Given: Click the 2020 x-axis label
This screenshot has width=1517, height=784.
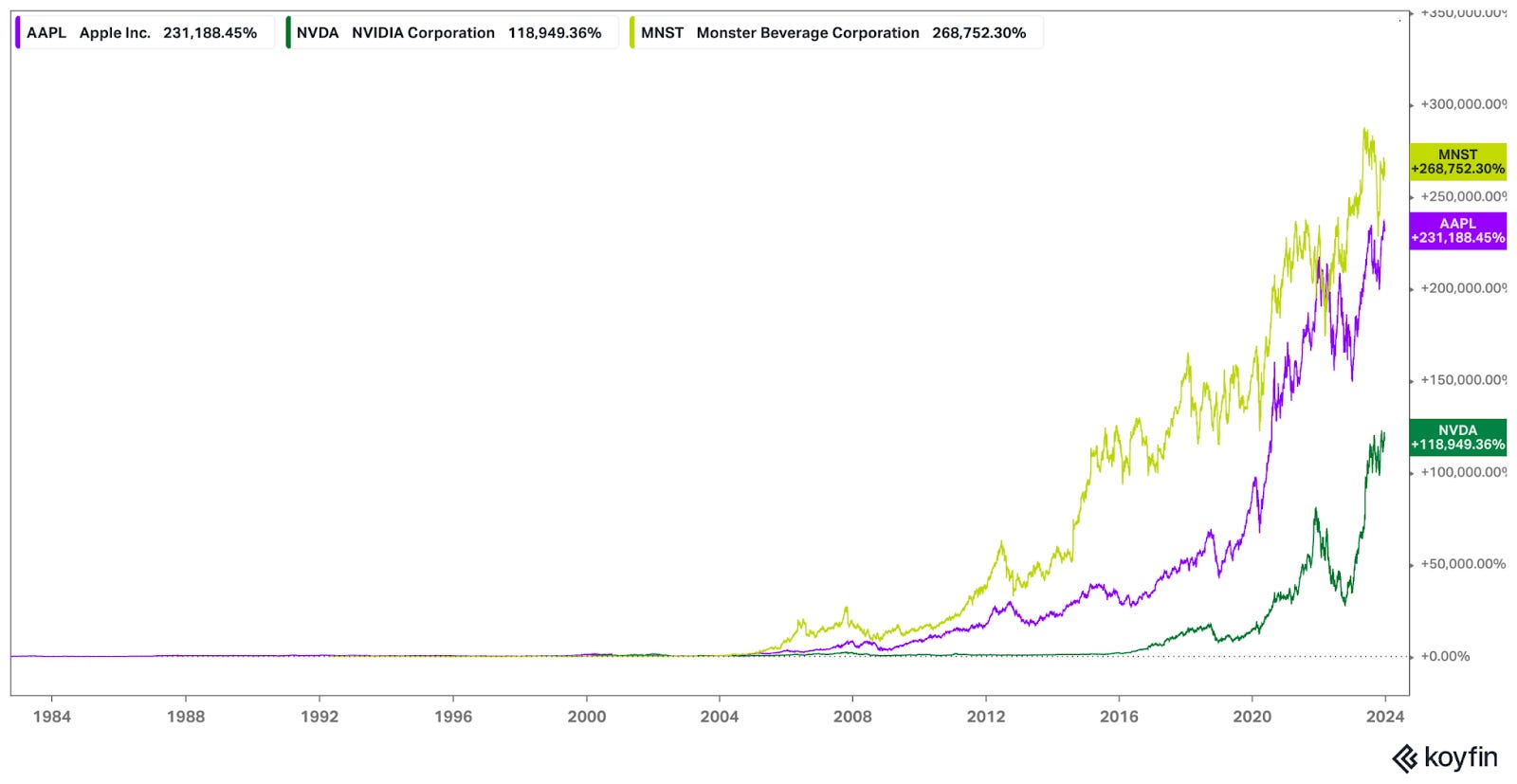Looking at the screenshot, I should [1252, 717].
